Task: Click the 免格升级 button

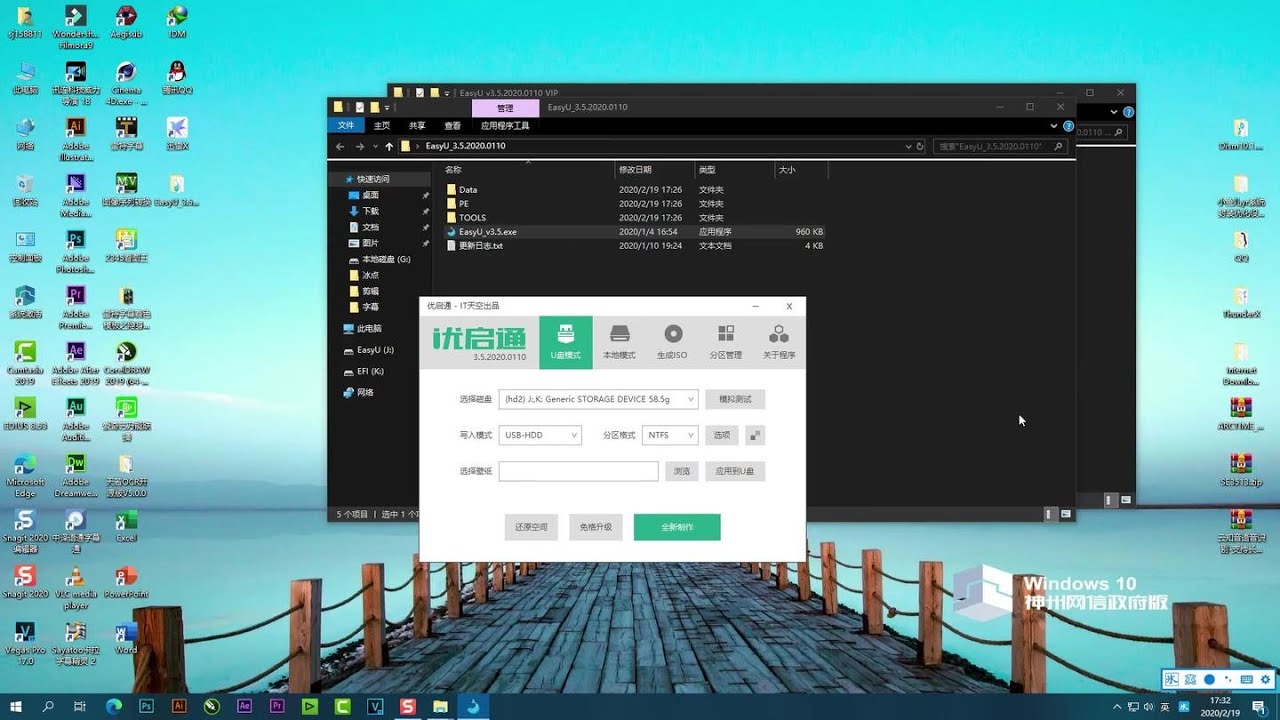Action: (595, 527)
